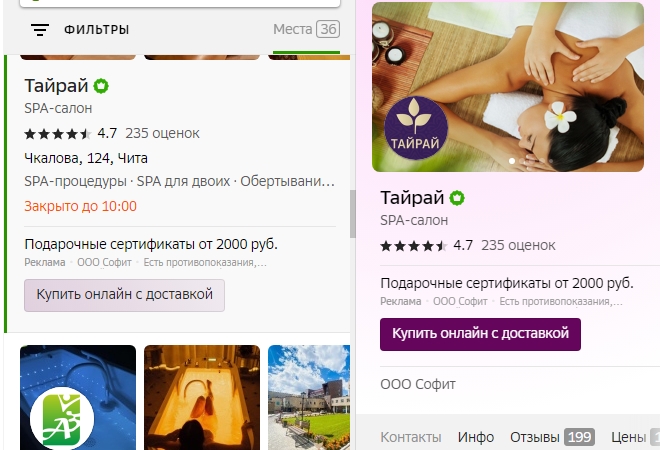The image size is (660, 450).
Task: Open the Инфо tab
Action: tap(476, 437)
